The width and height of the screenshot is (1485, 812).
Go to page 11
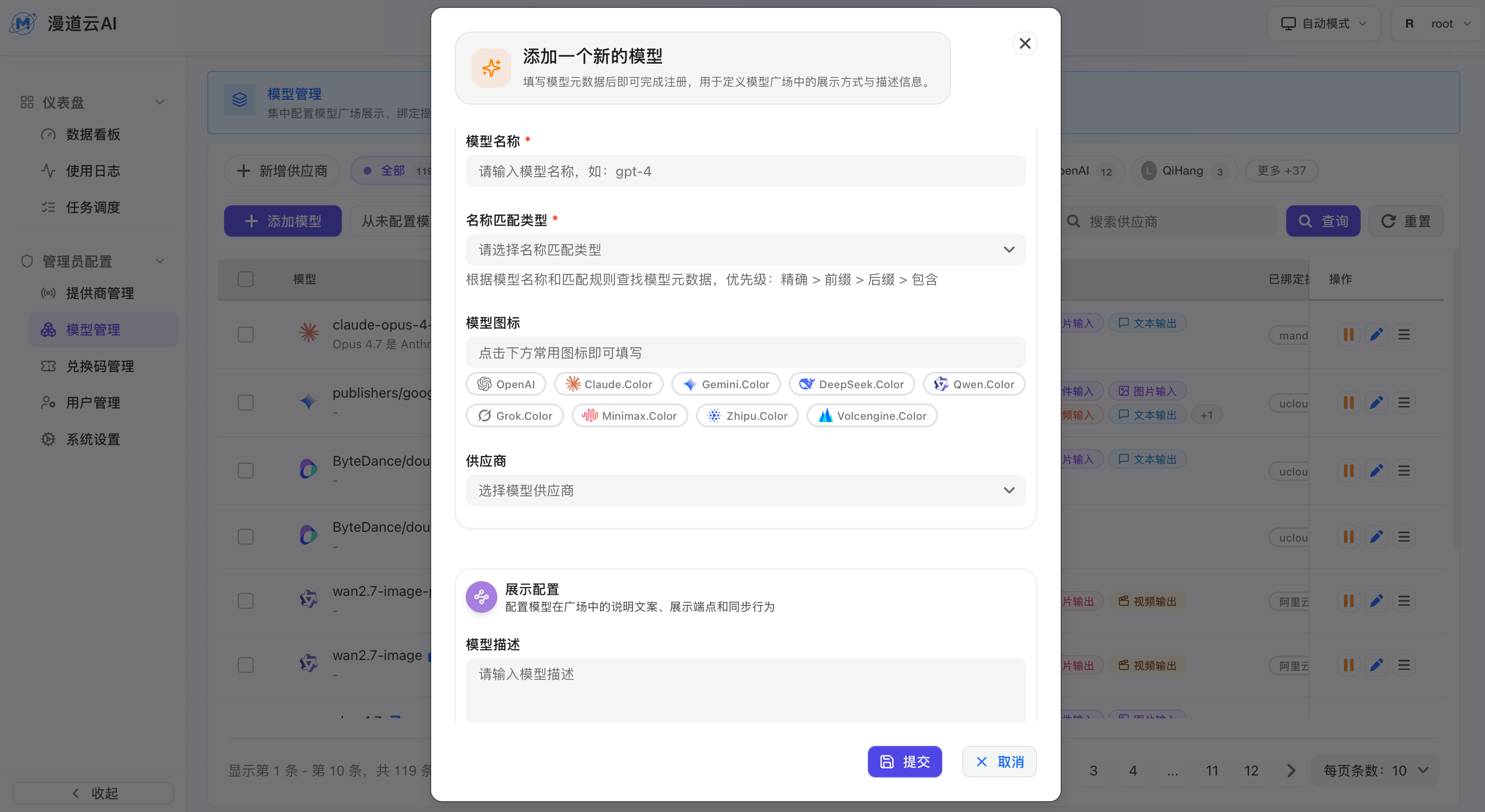tap(1212, 771)
